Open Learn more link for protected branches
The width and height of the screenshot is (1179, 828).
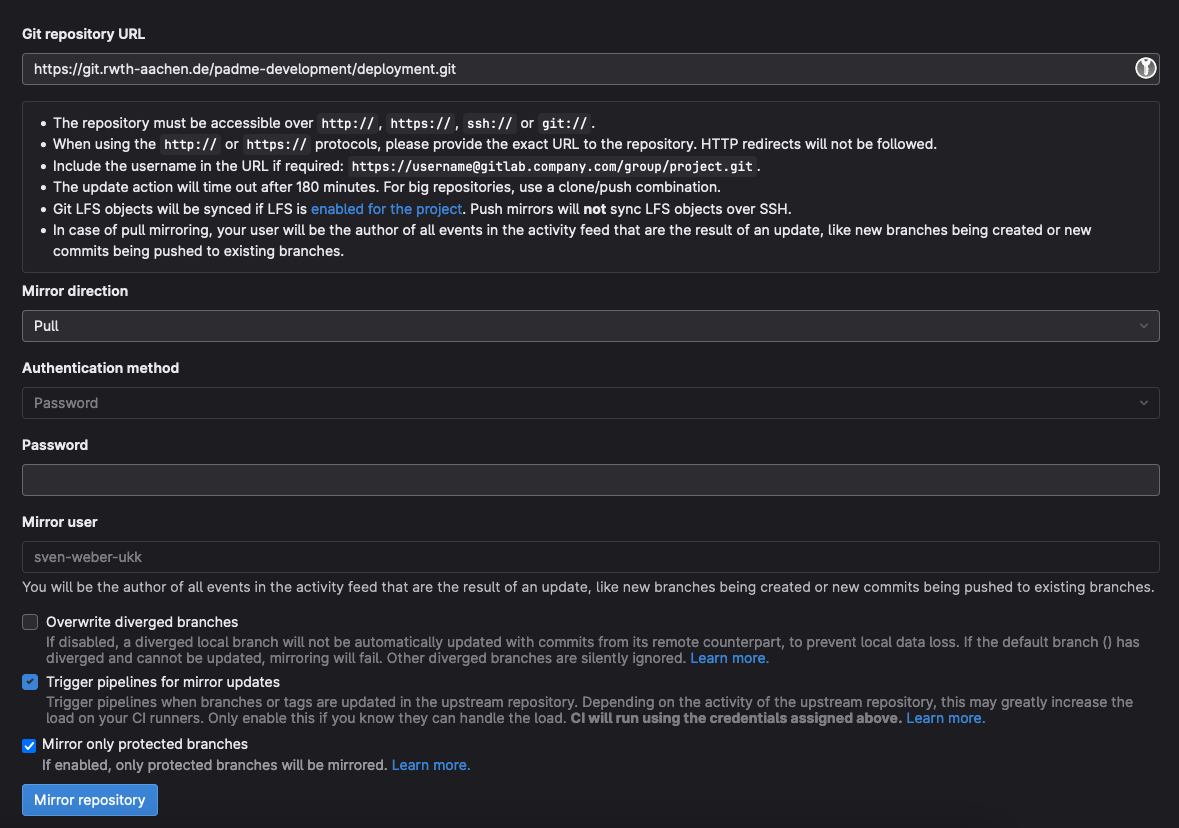(431, 765)
